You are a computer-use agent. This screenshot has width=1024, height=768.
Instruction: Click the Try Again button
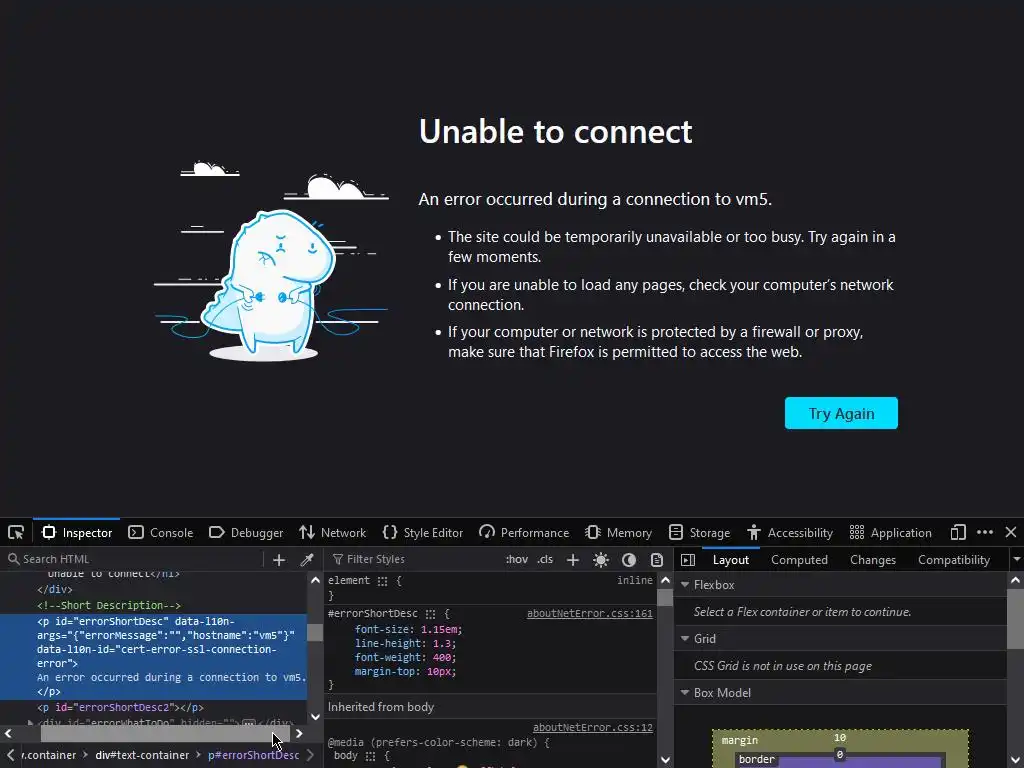pos(841,413)
